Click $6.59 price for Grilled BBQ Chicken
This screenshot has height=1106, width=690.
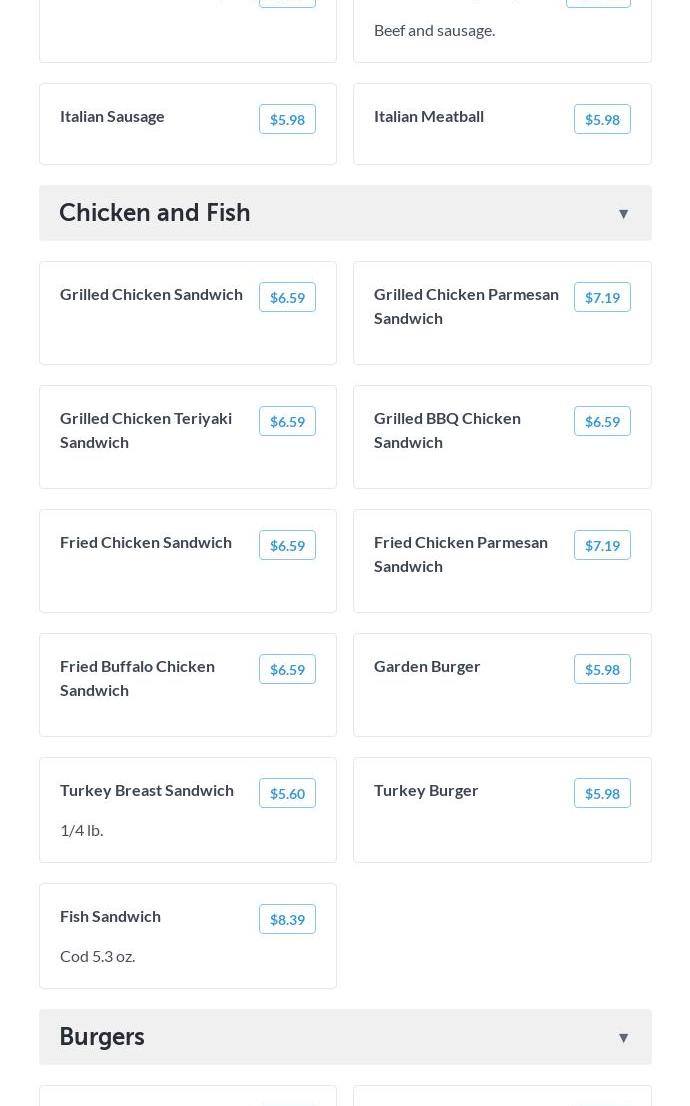[x=602, y=421]
